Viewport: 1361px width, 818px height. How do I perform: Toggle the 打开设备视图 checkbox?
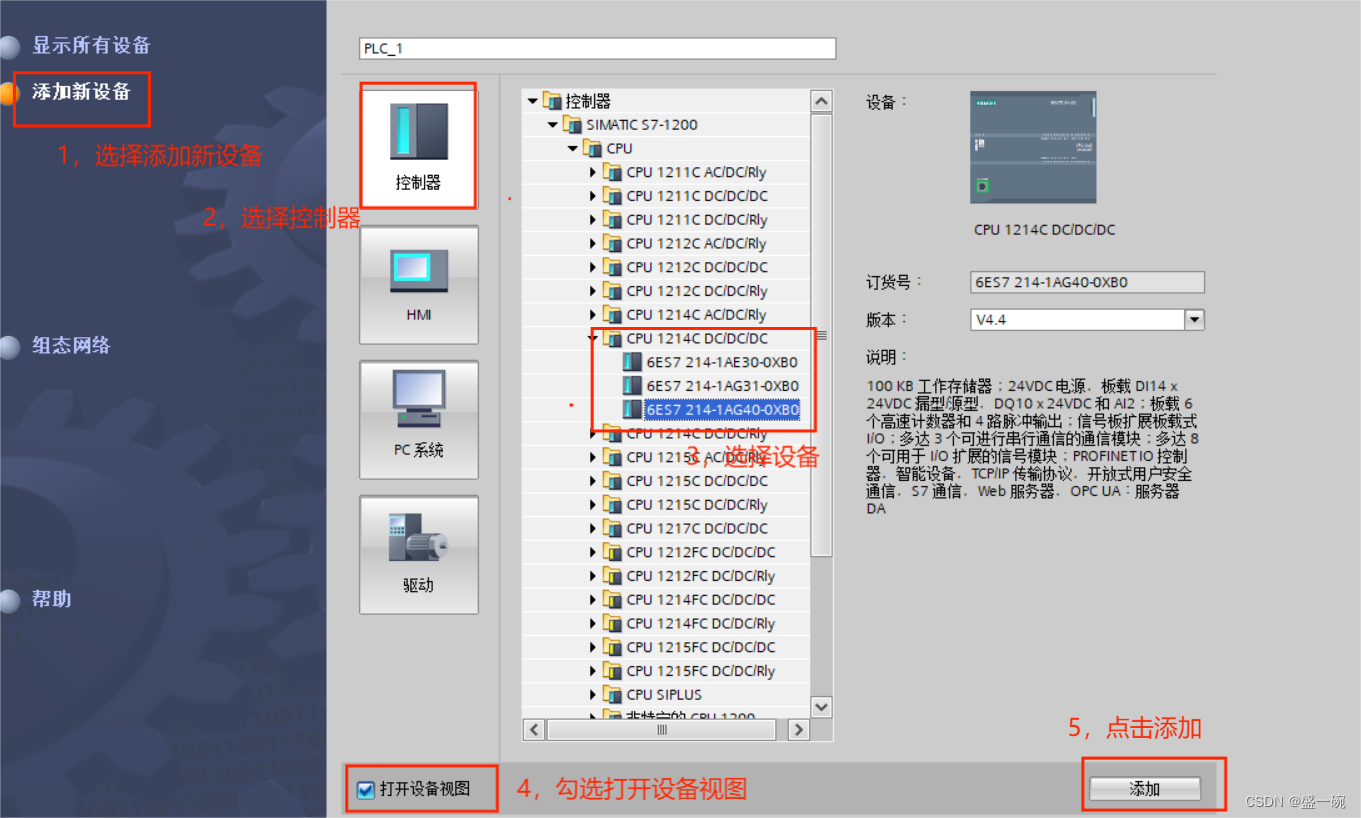click(x=366, y=790)
